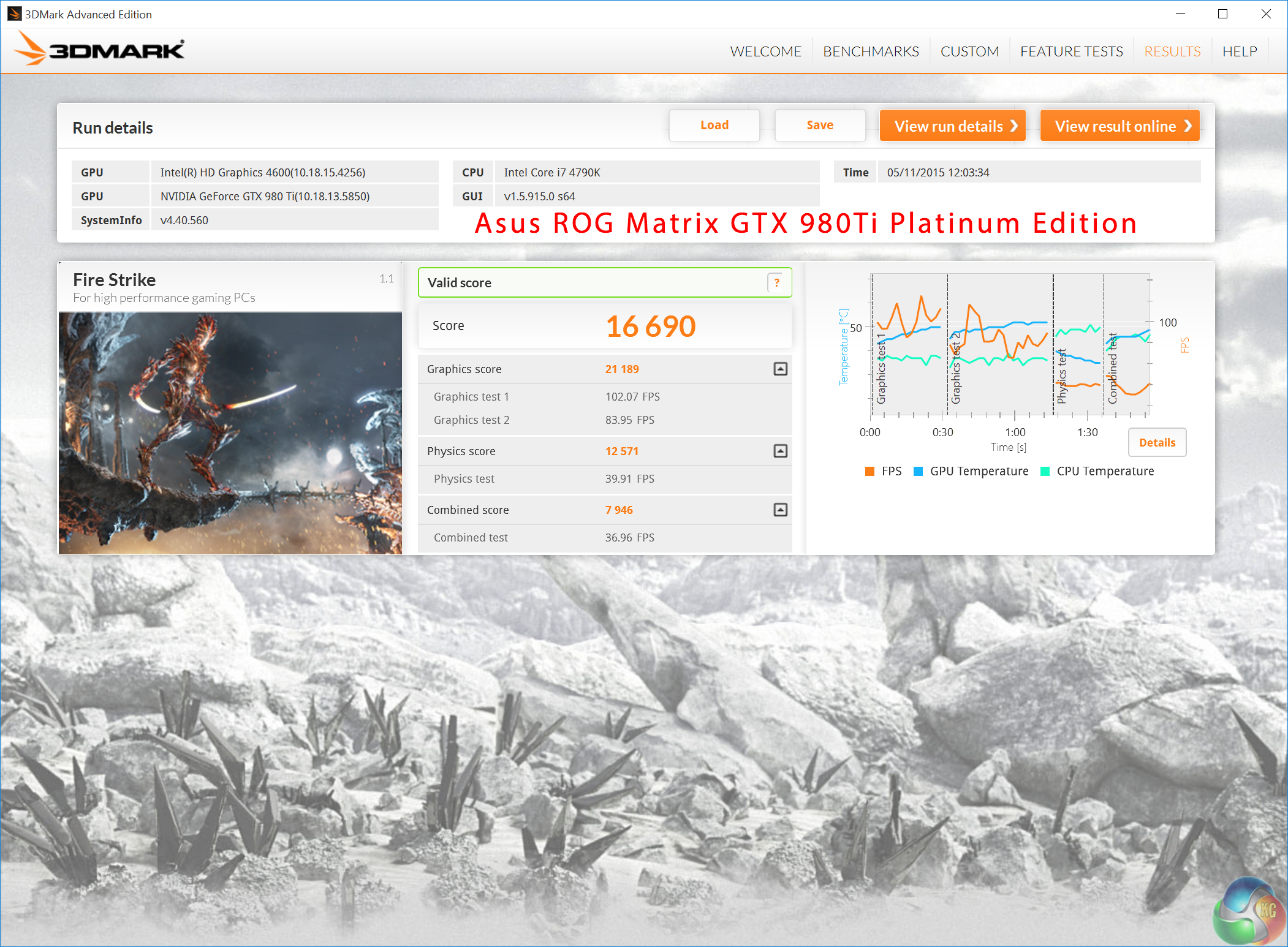The width and height of the screenshot is (1288, 947).
Task: Open the Help menu tab
Action: tap(1240, 51)
